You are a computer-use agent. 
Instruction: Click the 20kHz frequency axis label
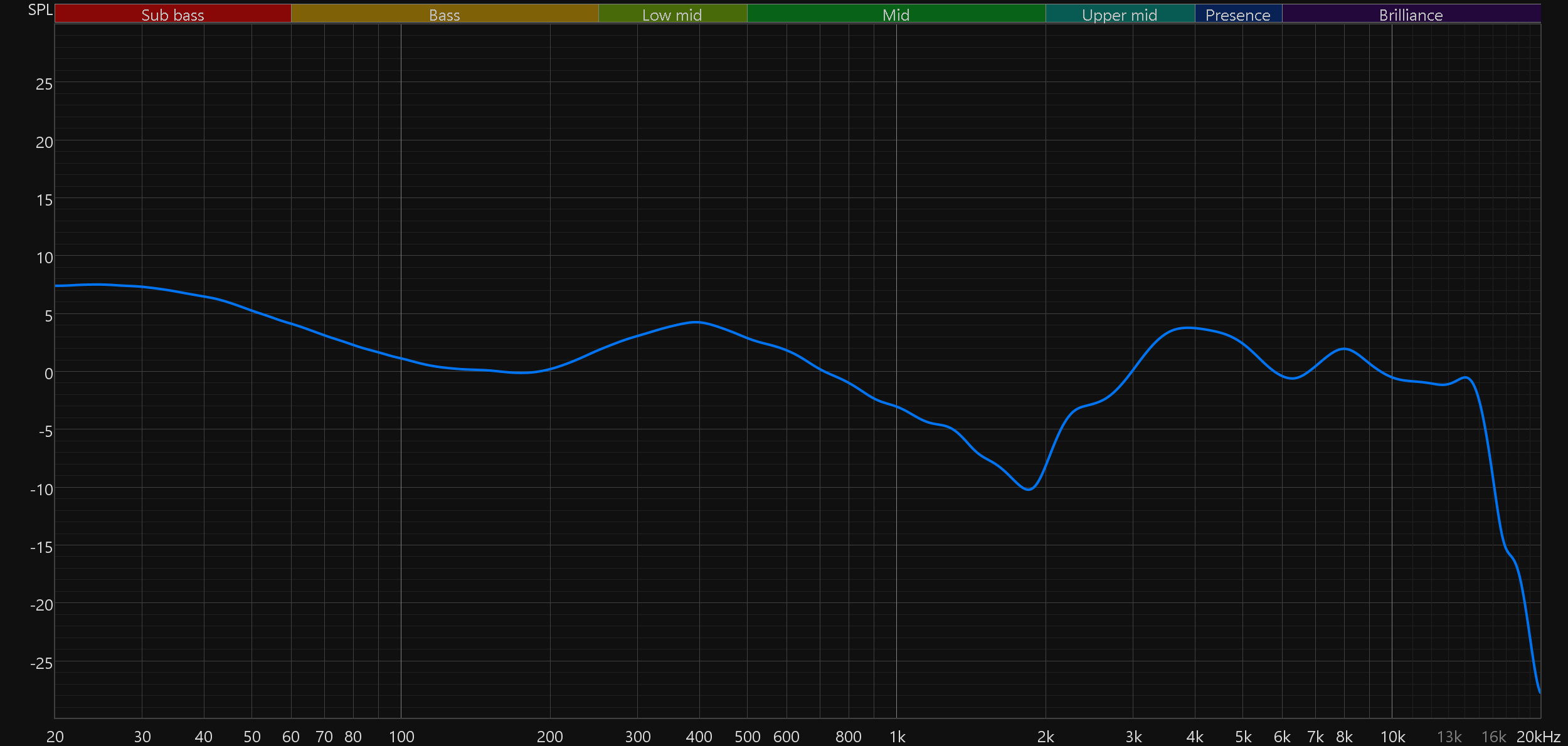point(1538,737)
